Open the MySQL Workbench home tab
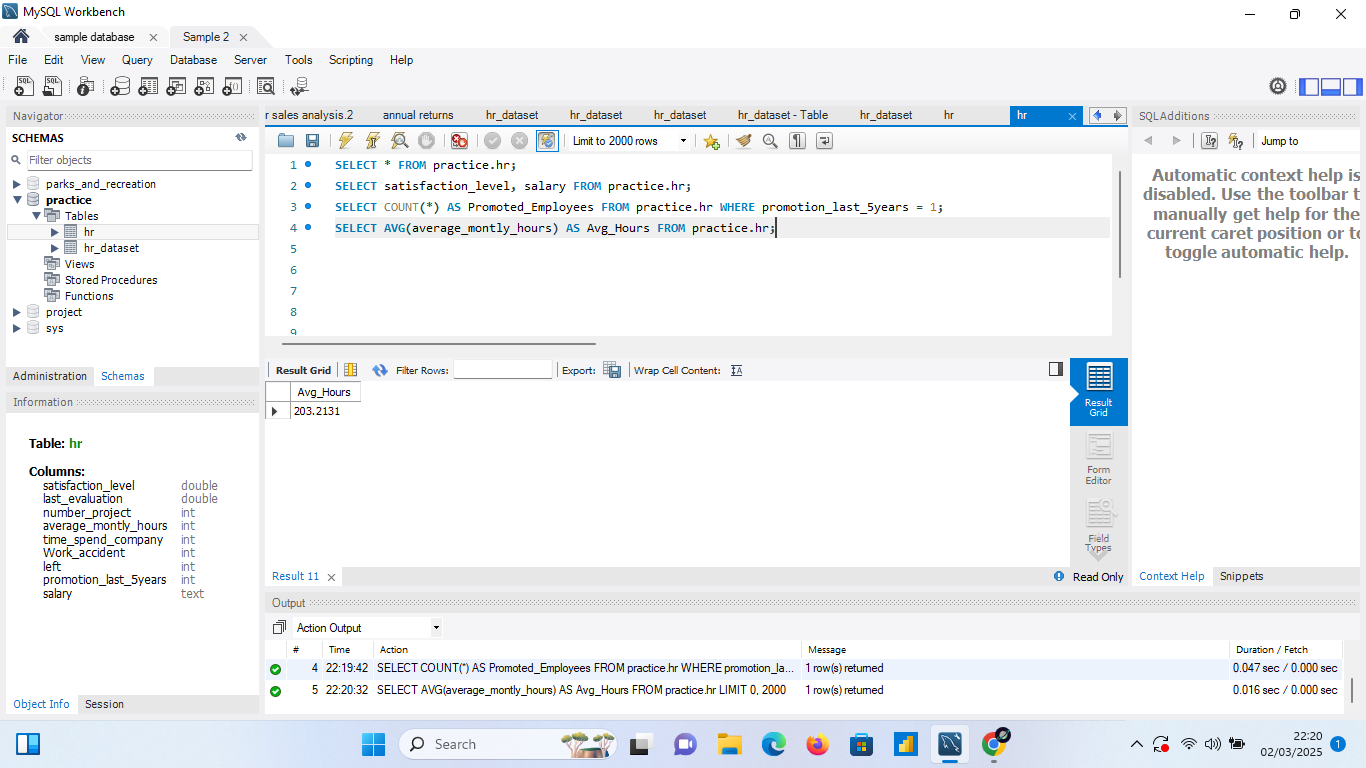Screen dimensions: 1366x768 click(21, 36)
